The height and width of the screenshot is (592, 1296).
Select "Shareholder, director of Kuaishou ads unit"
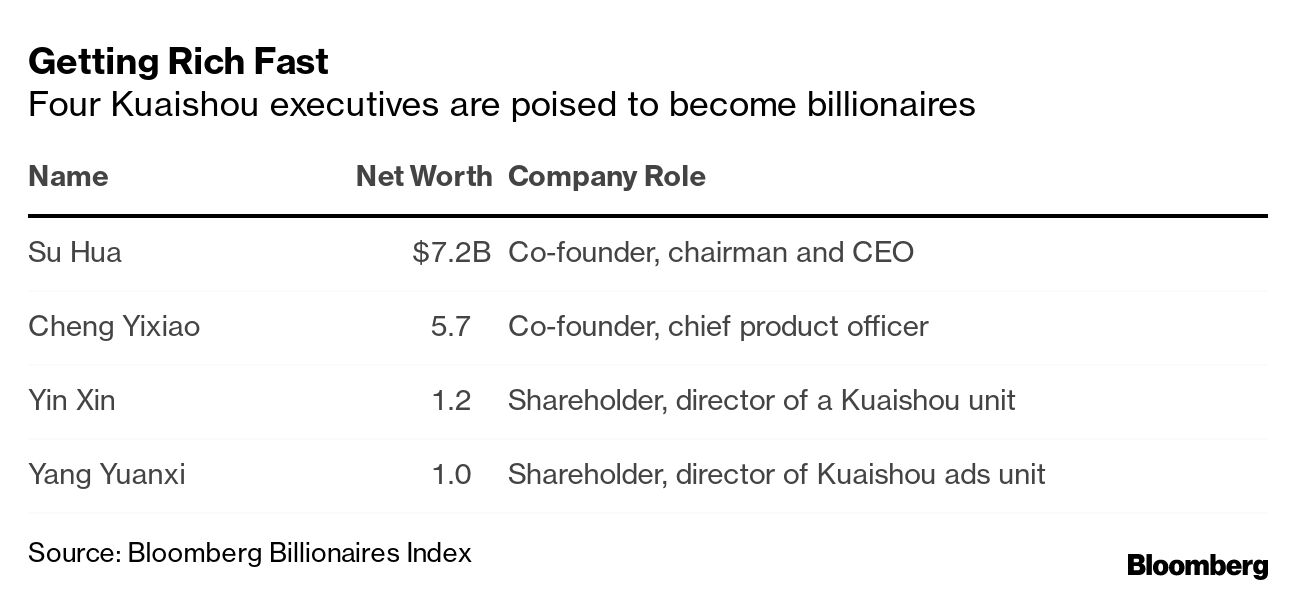point(776,474)
